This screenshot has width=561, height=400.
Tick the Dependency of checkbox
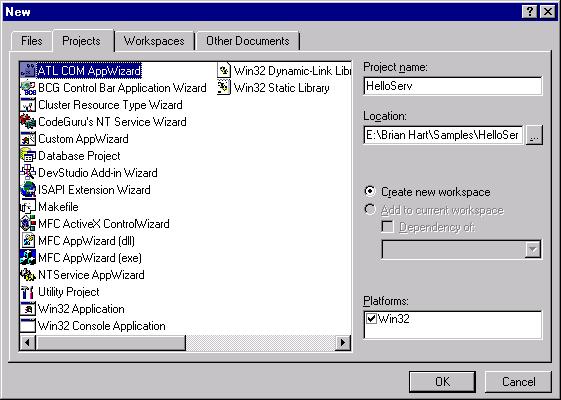coord(387,226)
